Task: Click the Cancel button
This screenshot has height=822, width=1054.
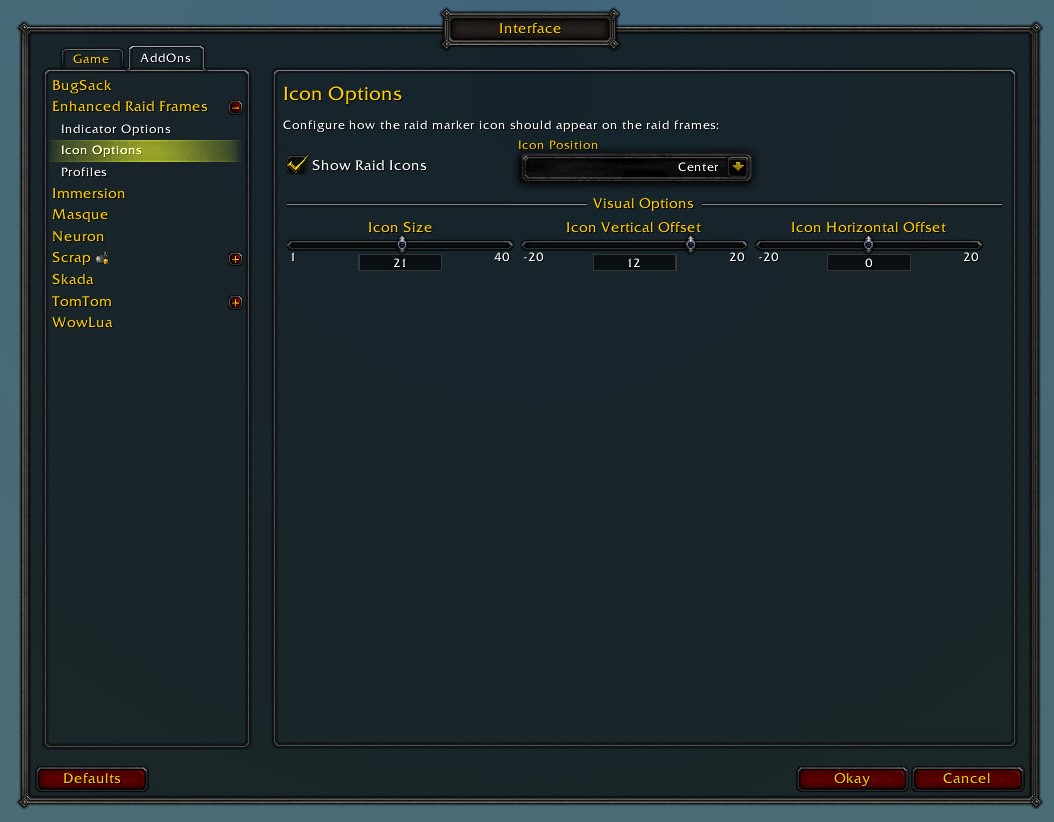Action: 966,778
